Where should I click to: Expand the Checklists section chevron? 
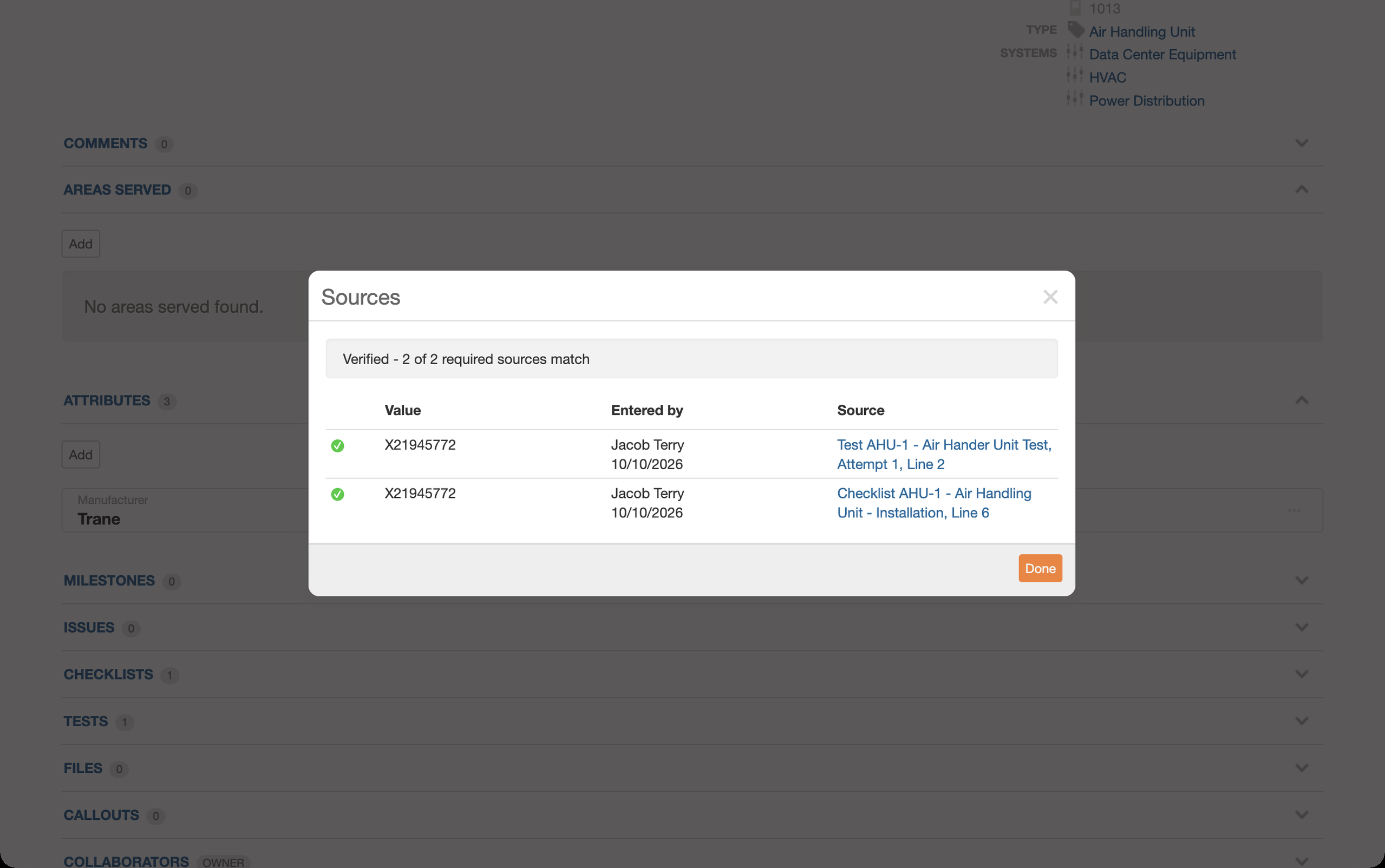pos(1302,674)
